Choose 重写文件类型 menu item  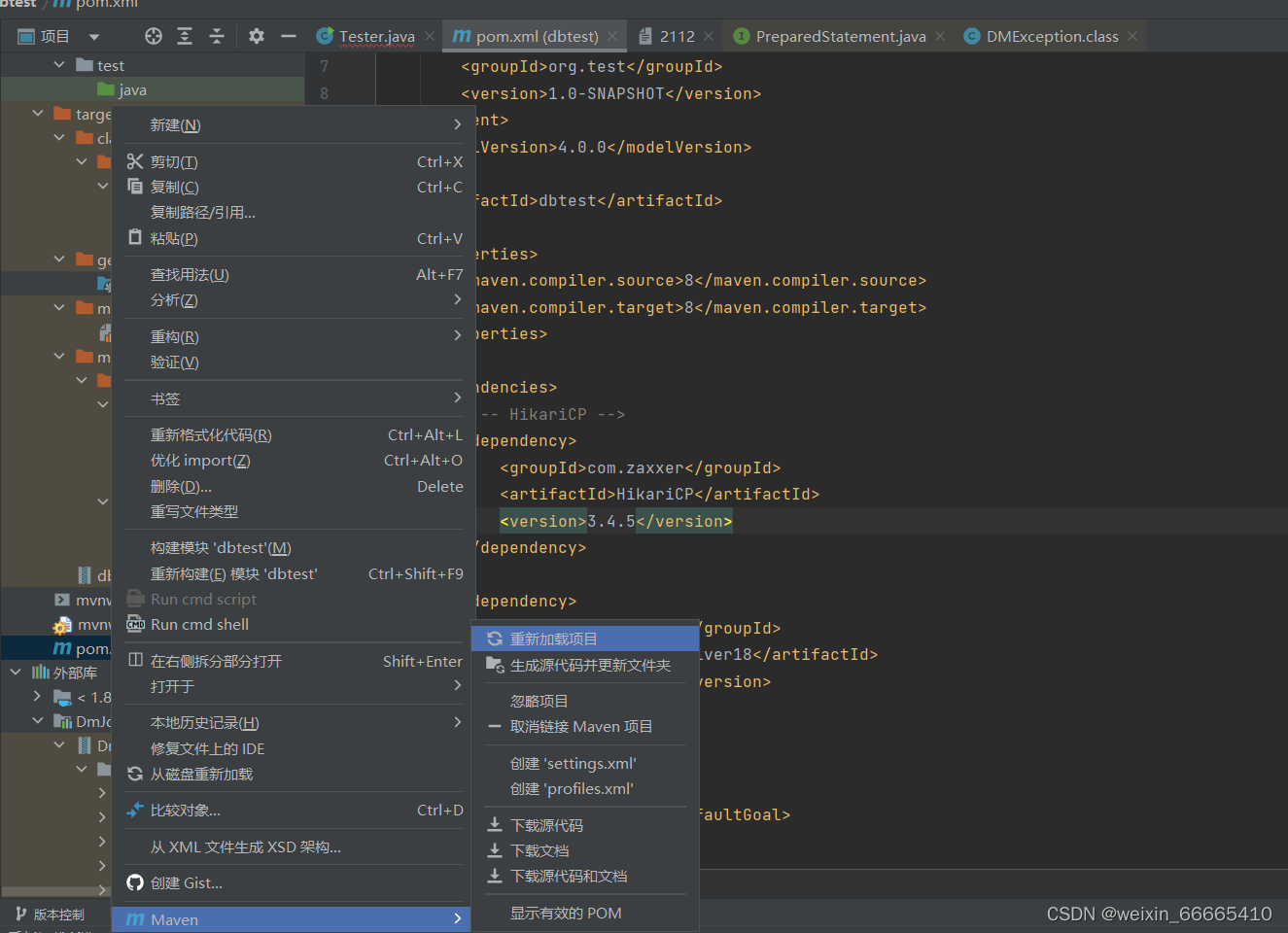tap(292, 512)
